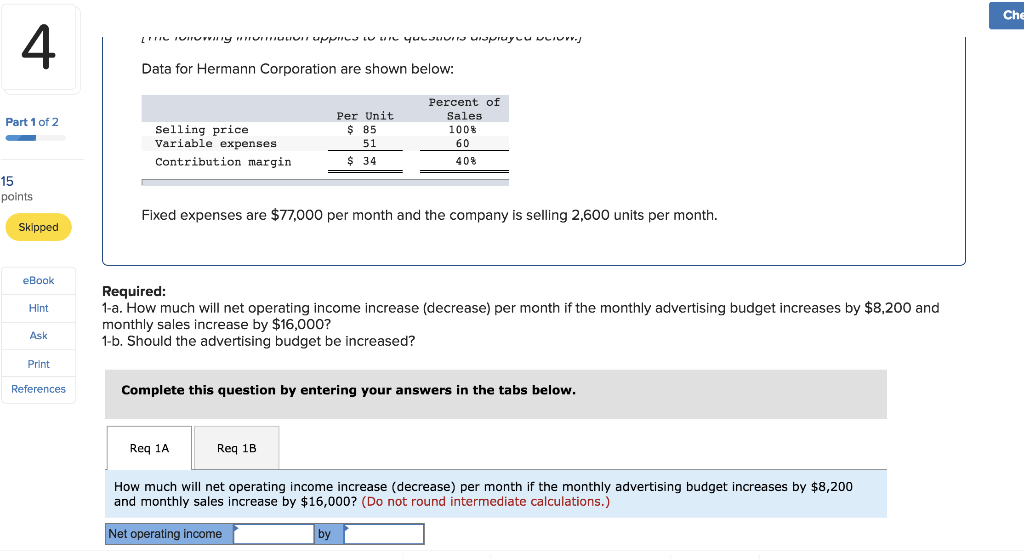This screenshot has height=559, width=1024.
Task: Click the 'Net operating income' label cell
Action: [x=169, y=534]
